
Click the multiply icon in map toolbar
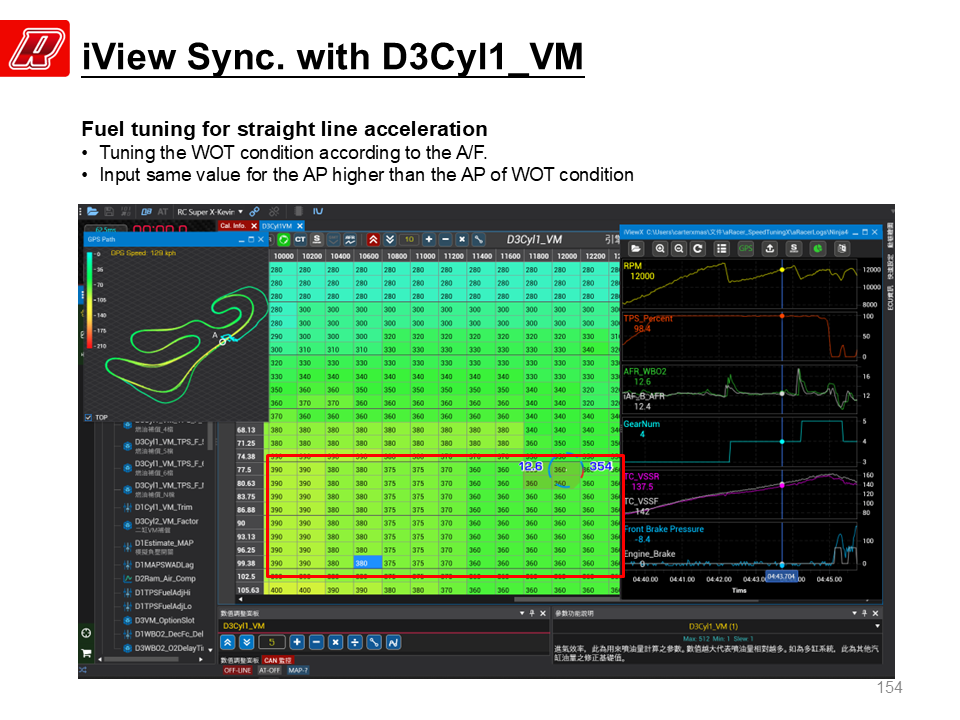click(x=462, y=239)
